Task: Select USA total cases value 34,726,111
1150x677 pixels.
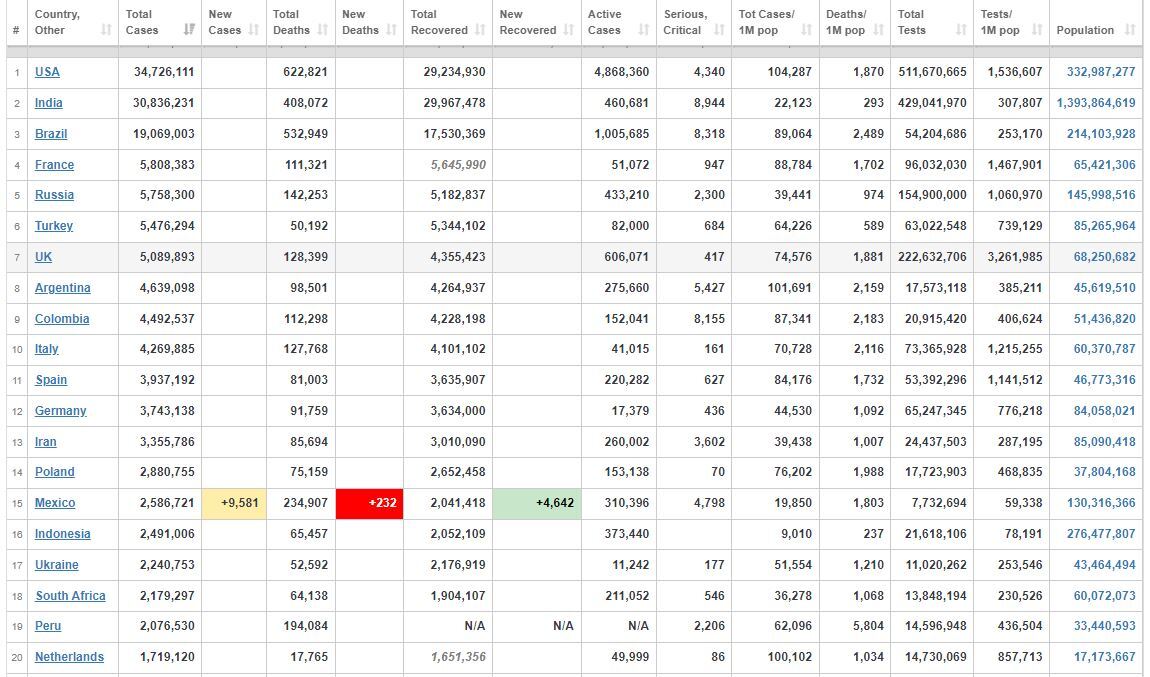Action: pyautogui.click(x=164, y=72)
